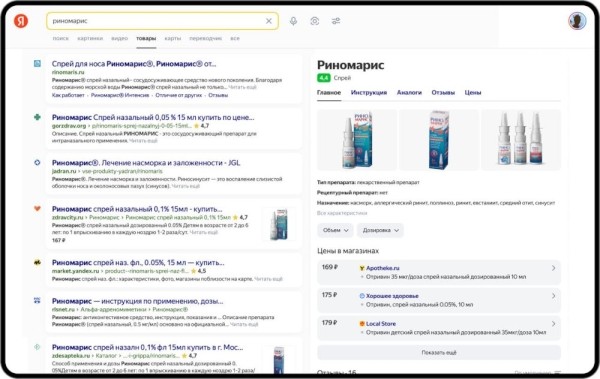Open result Спрей для носа Риномарис
Screen dimensions: 600x379
[134, 64]
